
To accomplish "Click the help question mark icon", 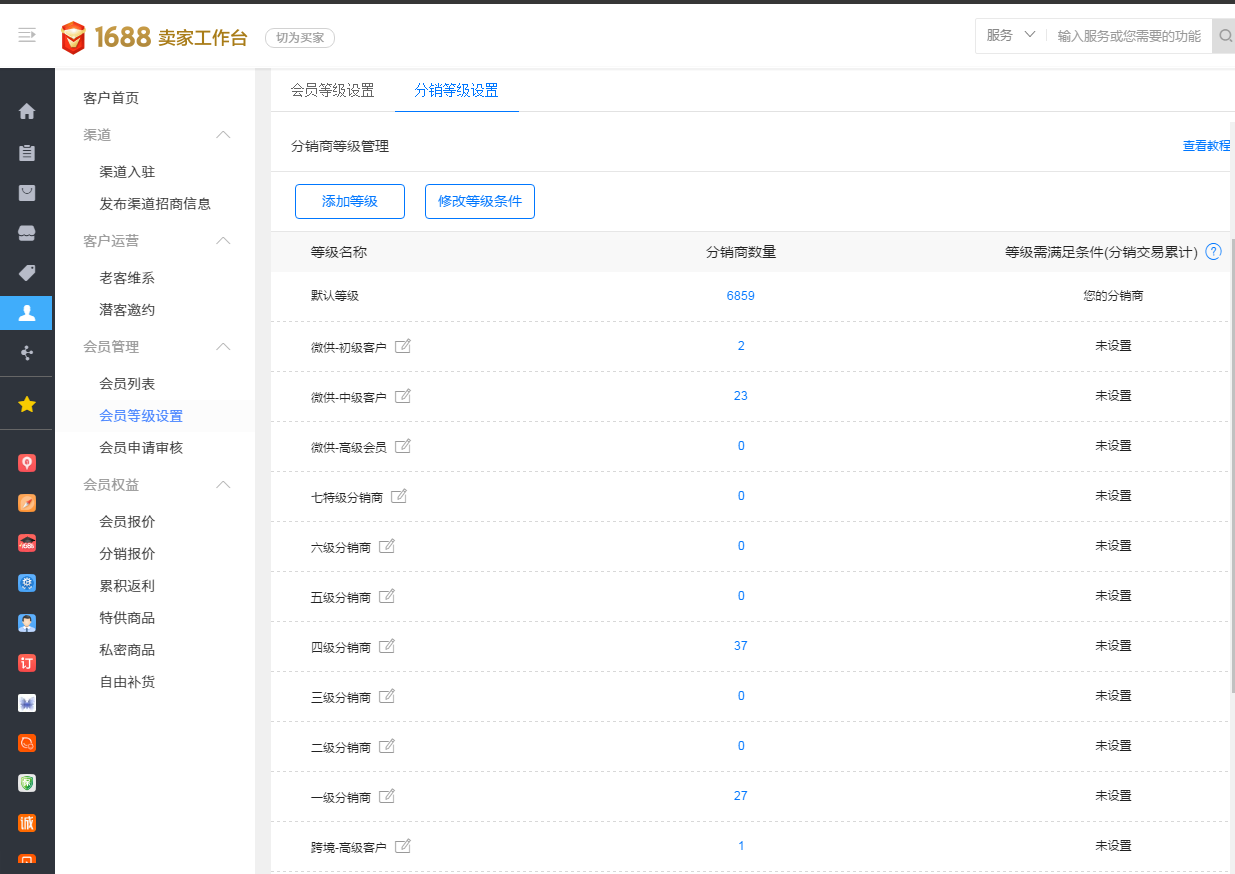I will [1214, 252].
